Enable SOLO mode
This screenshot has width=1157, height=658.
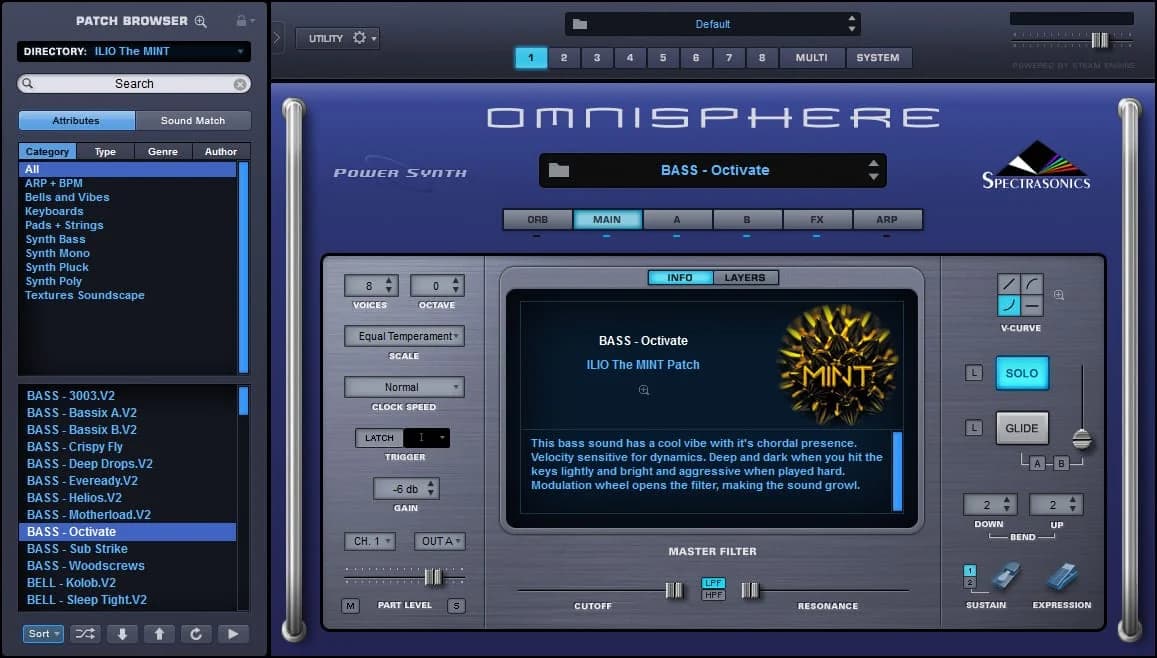(1021, 372)
